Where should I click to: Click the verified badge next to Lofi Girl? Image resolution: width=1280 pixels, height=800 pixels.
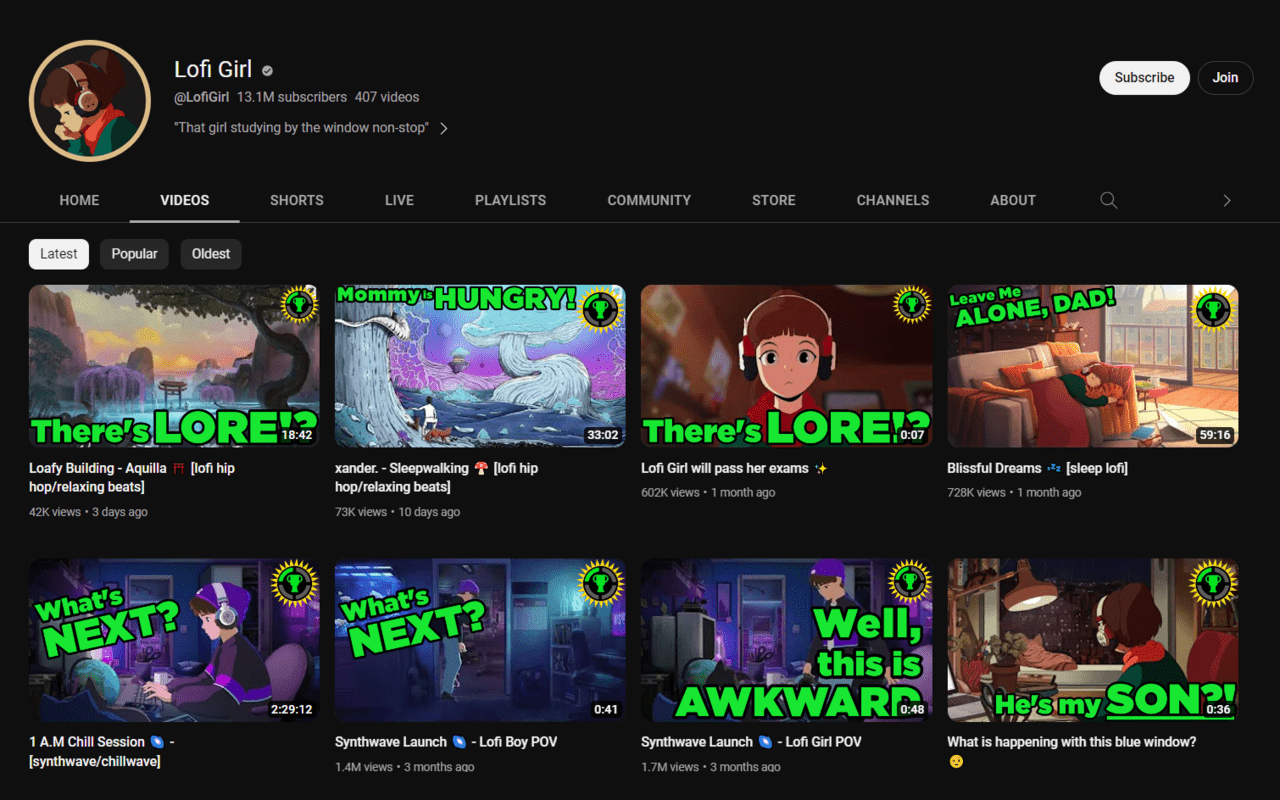[268, 70]
